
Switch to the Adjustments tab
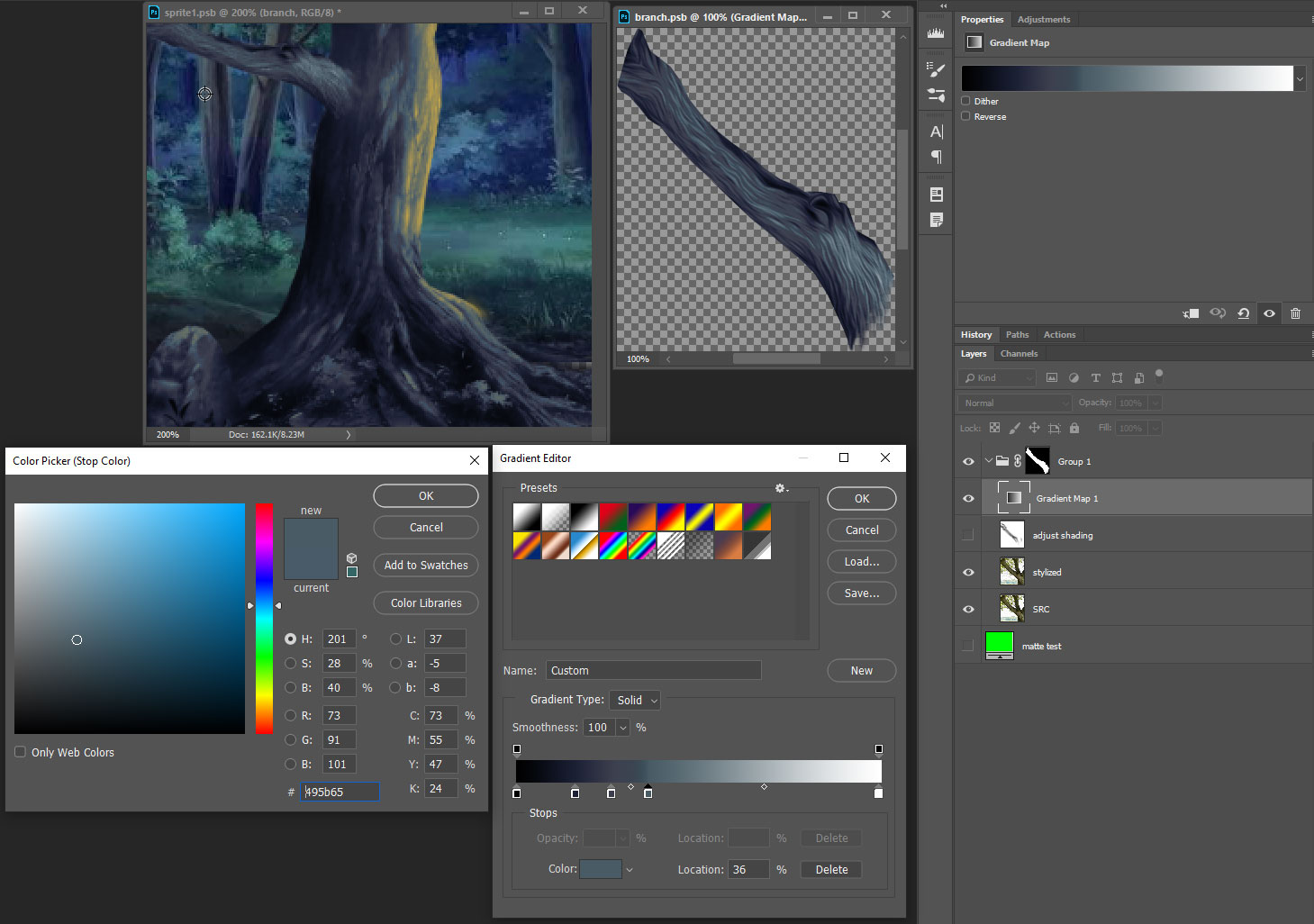tap(1043, 19)
